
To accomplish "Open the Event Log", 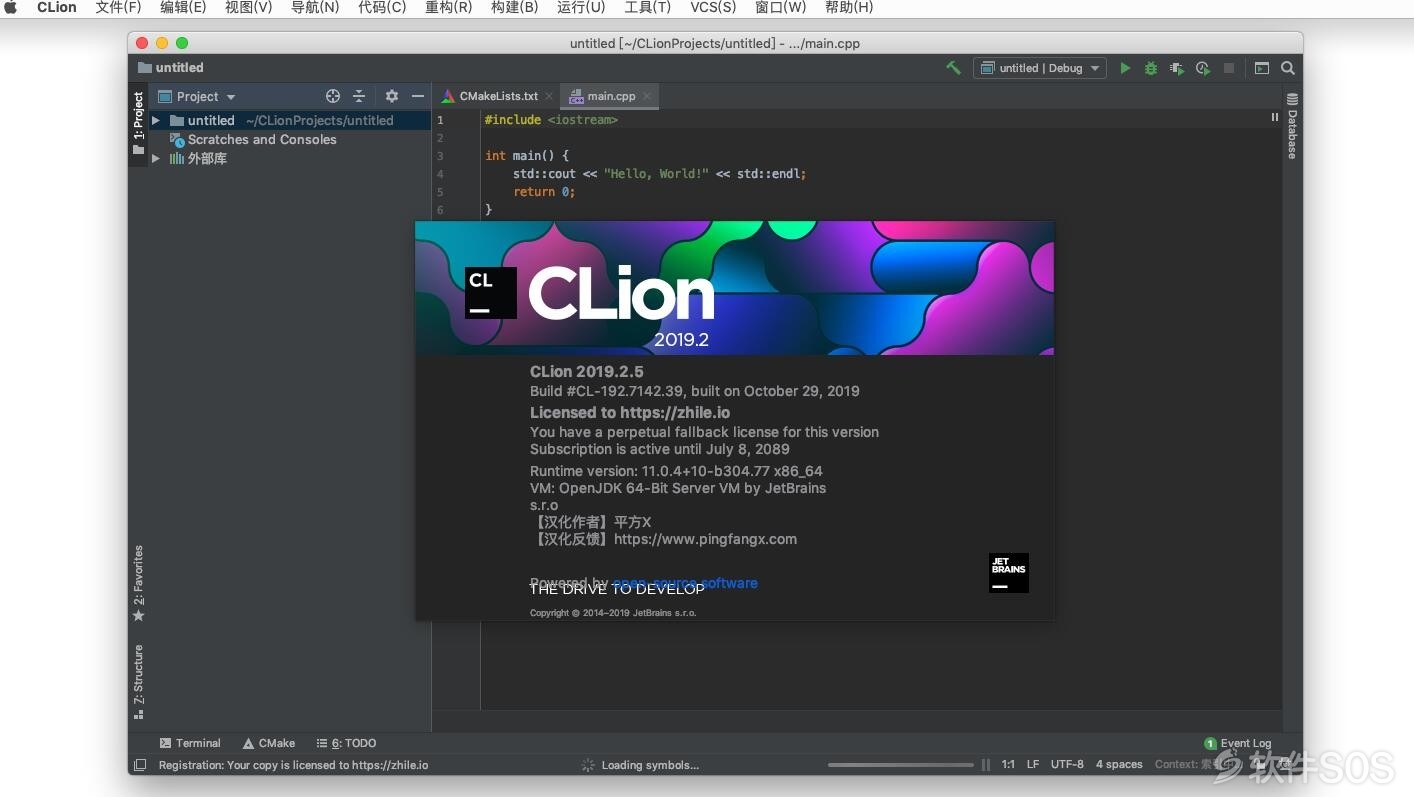I will coord(1238,743).
